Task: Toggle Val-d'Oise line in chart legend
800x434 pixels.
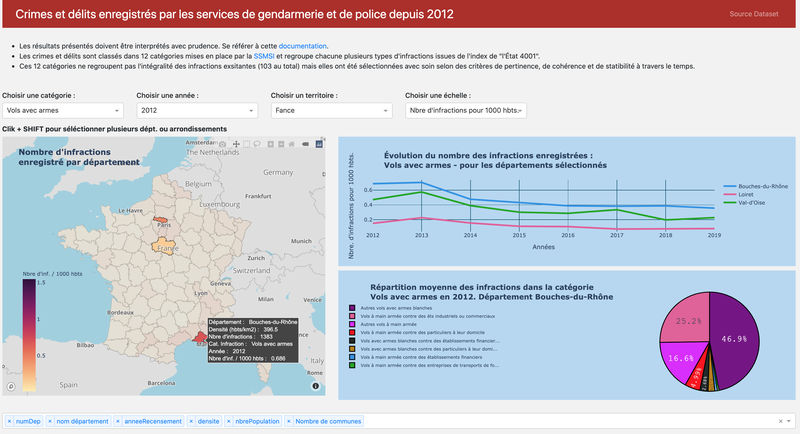Action: click(x=744, y=202)
